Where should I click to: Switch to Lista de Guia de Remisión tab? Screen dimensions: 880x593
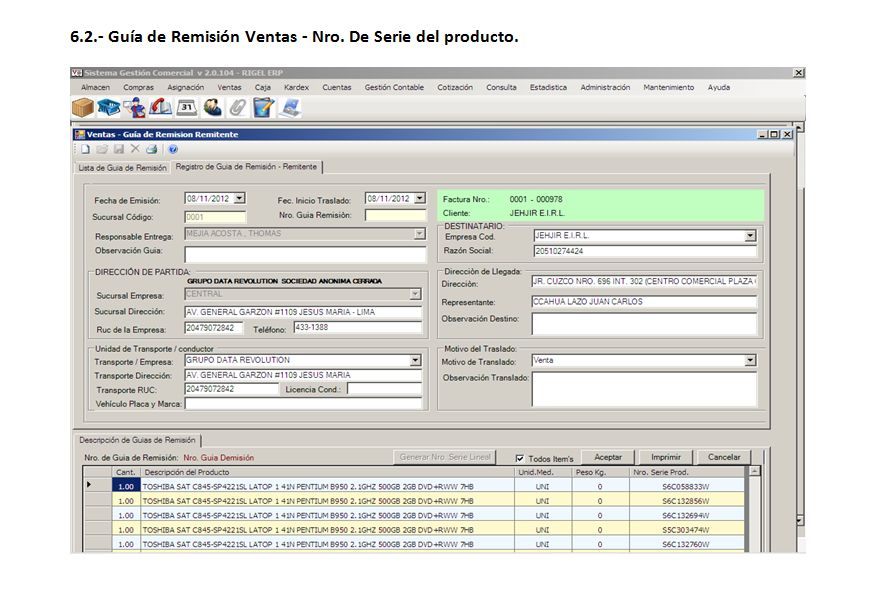tap(122, 167)
